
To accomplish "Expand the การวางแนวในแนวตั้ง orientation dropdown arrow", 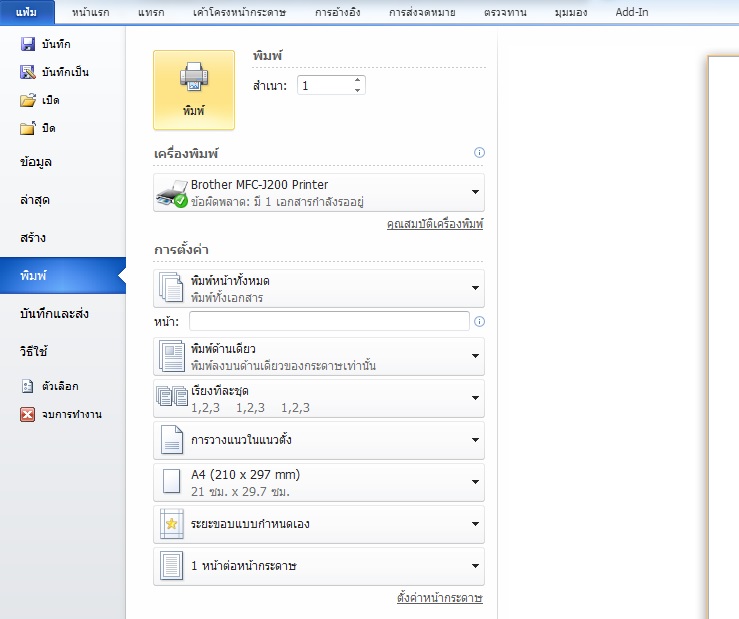I will click(475, 440).
